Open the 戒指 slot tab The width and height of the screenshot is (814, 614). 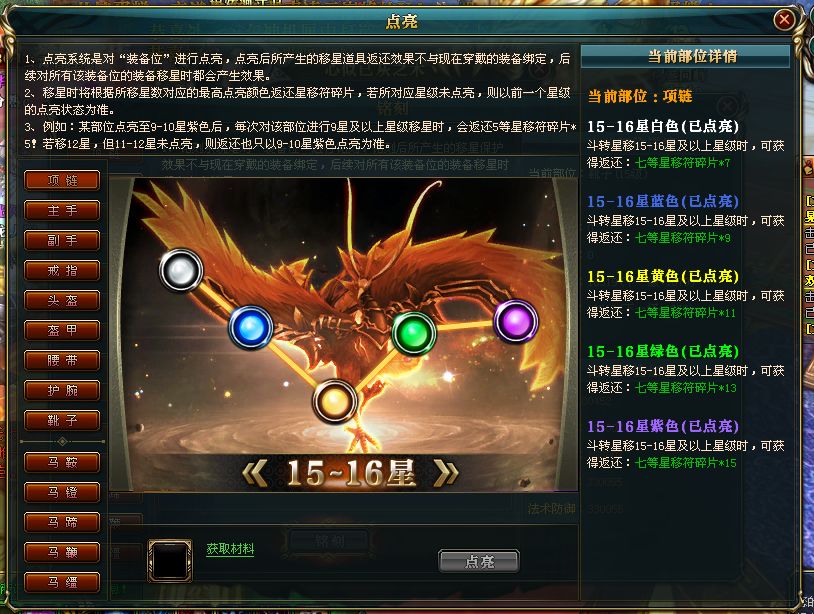[x=62, y=270]
